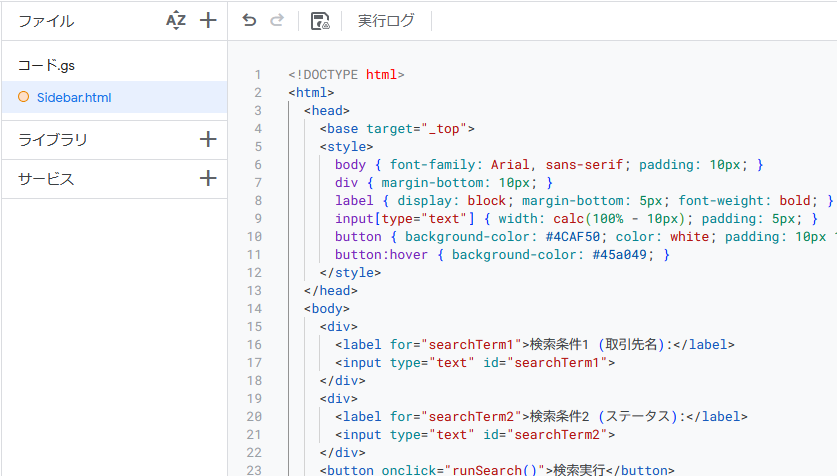Click the unsaved orange circle by Sidebar.html
The image size is (837, 476).
[23, 97]
